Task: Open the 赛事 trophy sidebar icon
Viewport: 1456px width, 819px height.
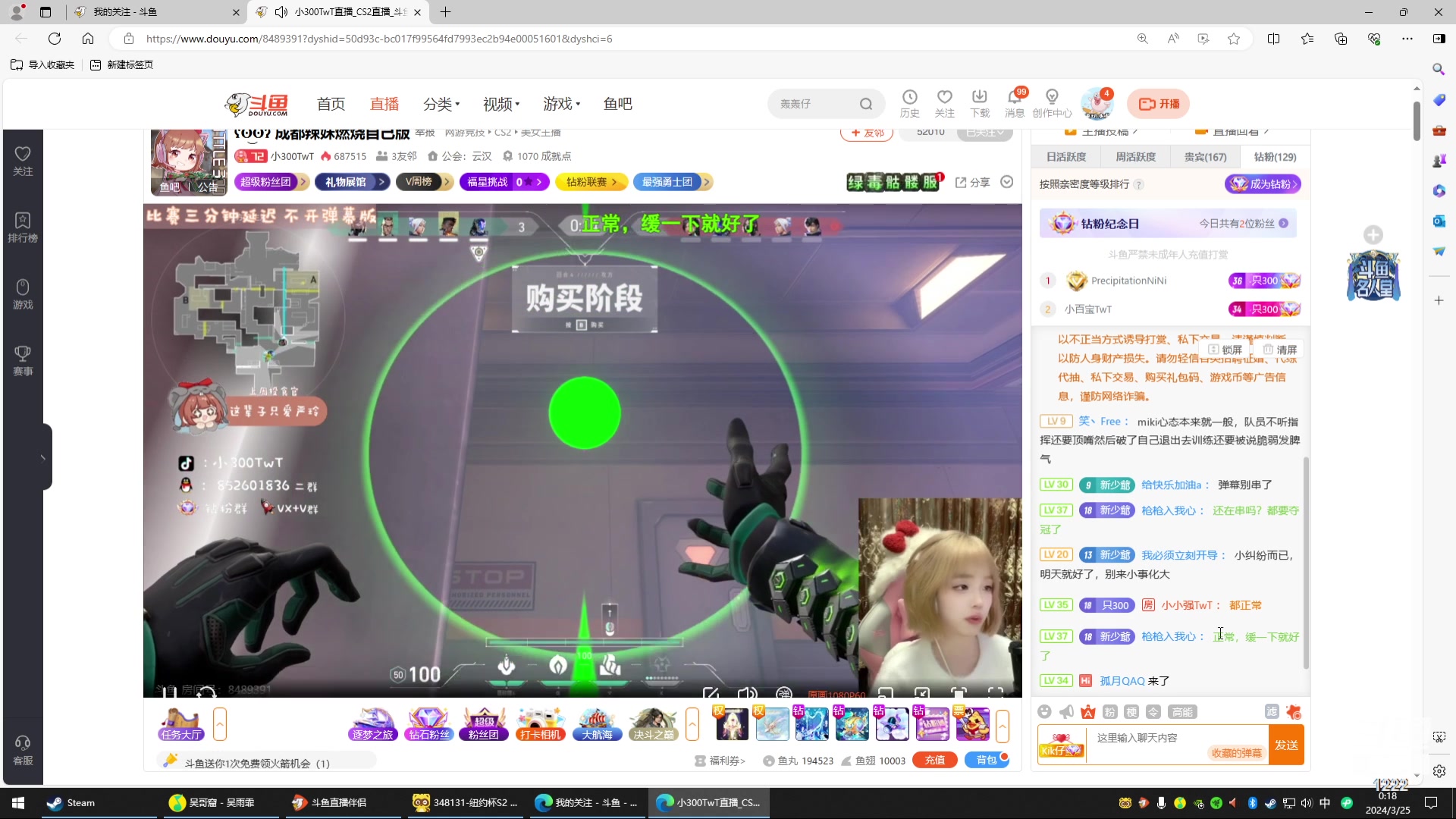Action: click(x=23, y=361)
